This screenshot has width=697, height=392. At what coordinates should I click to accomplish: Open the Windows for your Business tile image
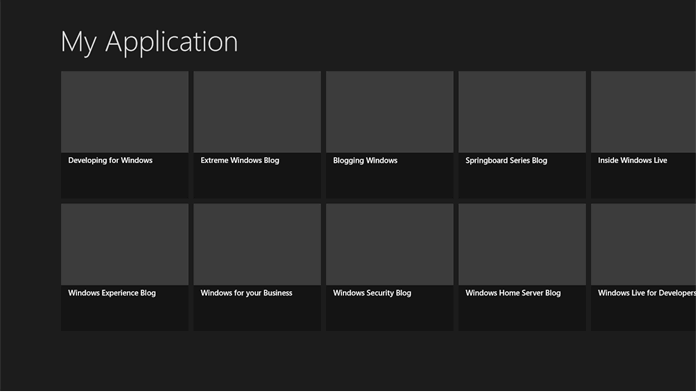click(x=257, y=244)
